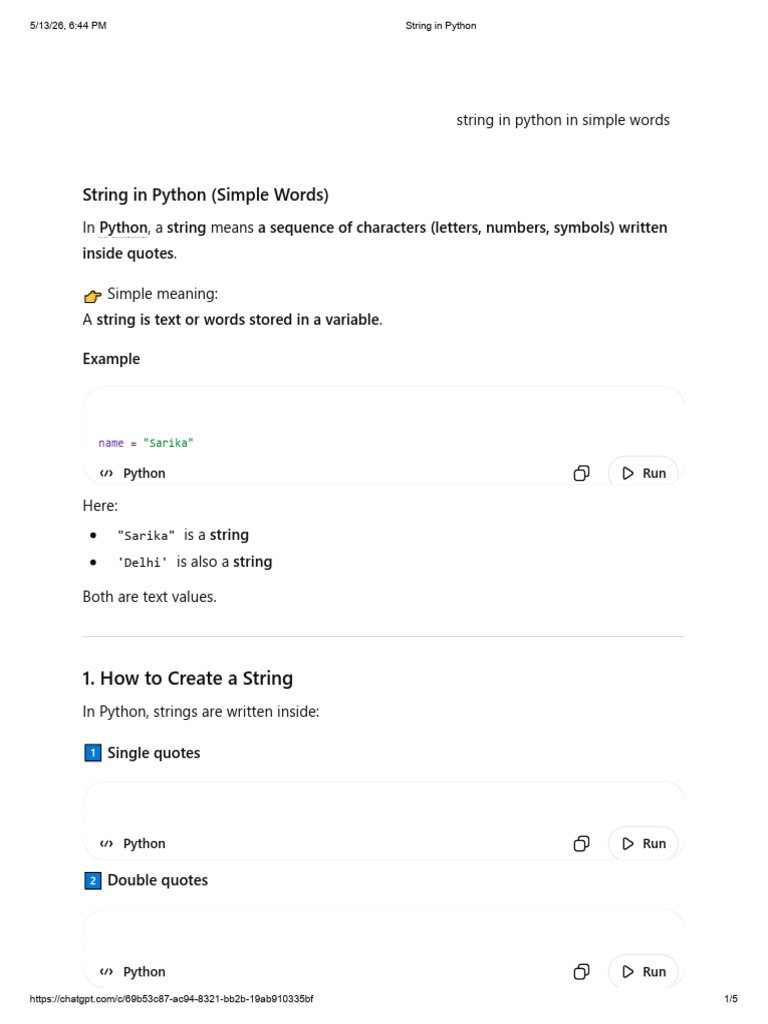Run the name = "Sarika" code example
This screenshot has width=768, height=1024.
(643, 473)
